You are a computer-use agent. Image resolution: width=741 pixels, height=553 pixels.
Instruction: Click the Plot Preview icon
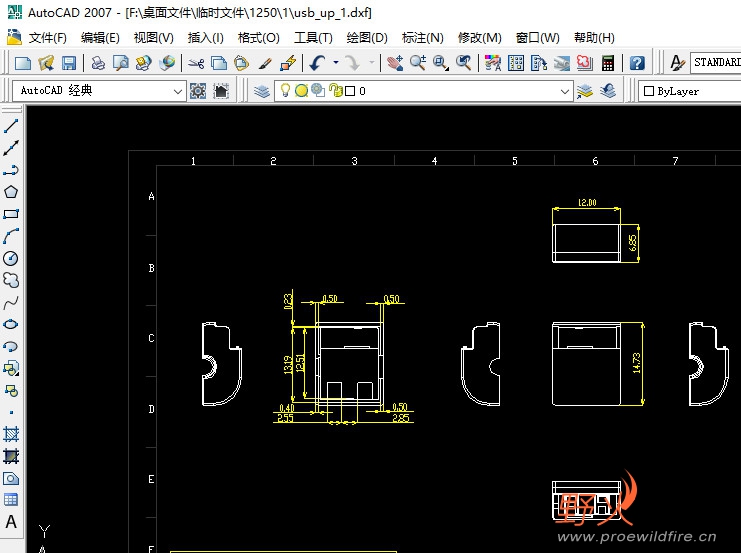(121, 62)
